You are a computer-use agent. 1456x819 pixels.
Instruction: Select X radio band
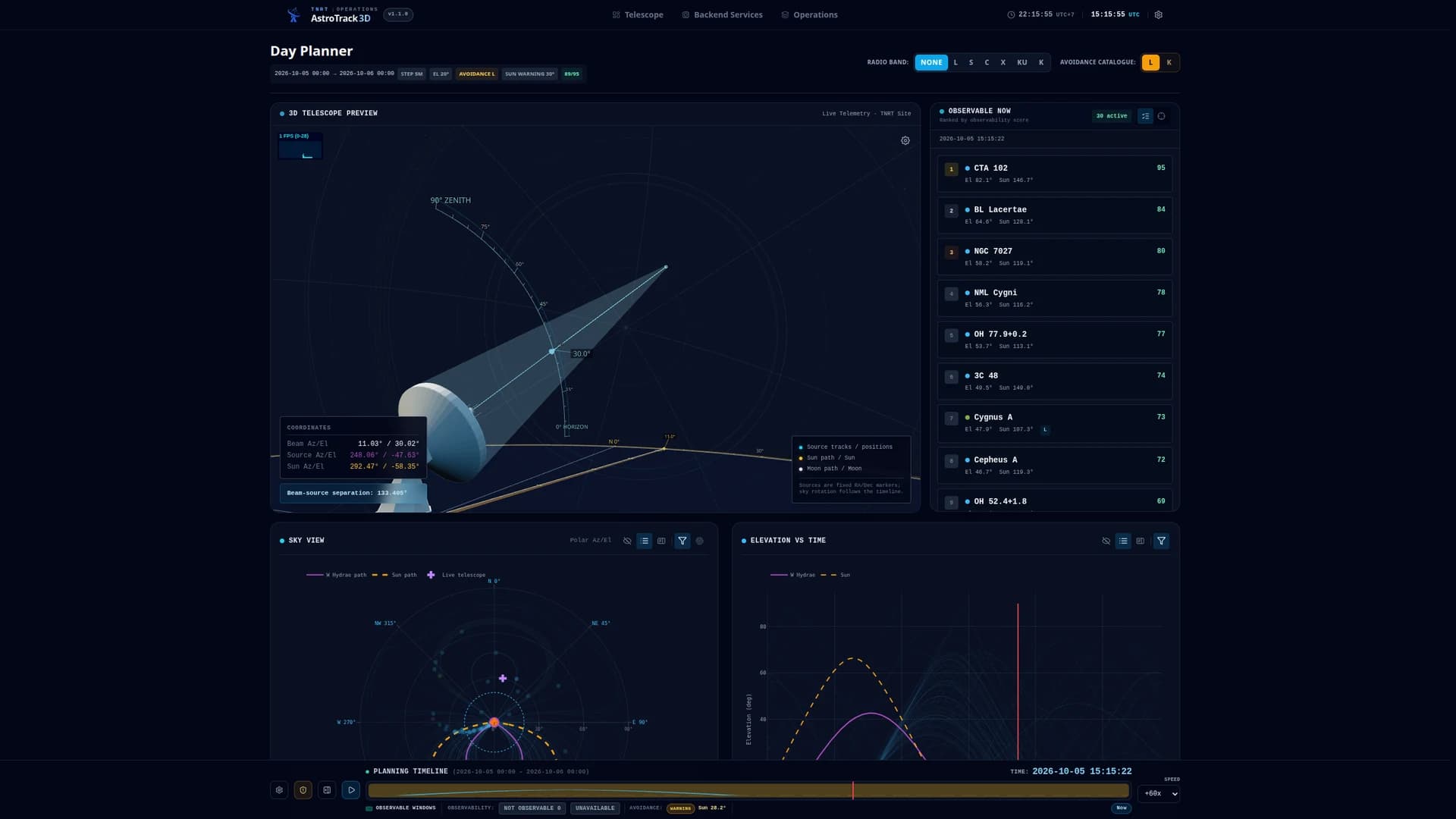1003,62
